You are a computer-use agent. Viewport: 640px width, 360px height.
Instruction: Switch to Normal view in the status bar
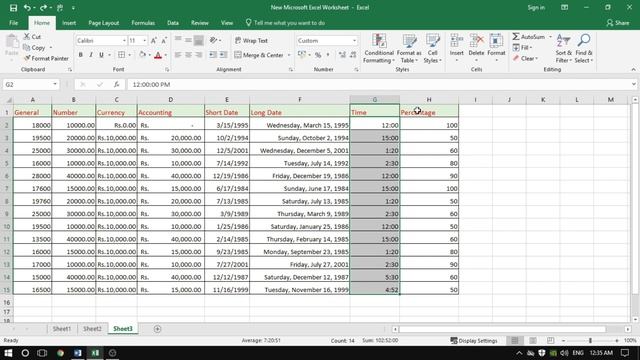[x=515, y=340]
